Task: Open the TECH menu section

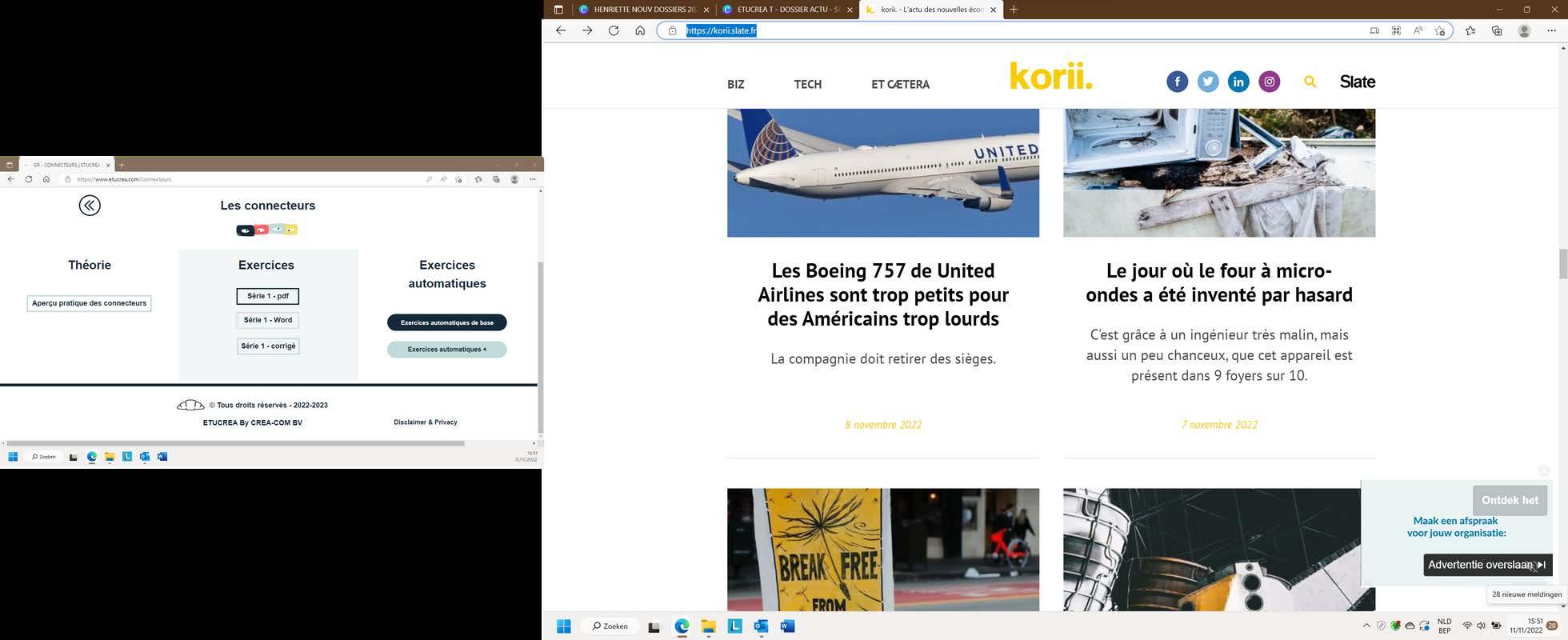Action: click(x=807, y=84)
